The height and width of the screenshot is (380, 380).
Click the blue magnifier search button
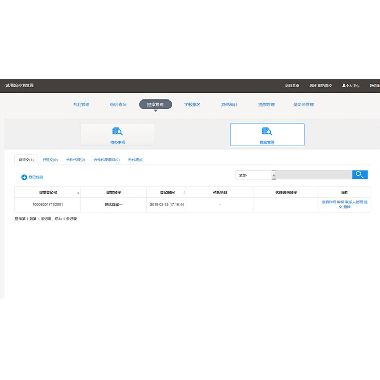pos(360,175)
